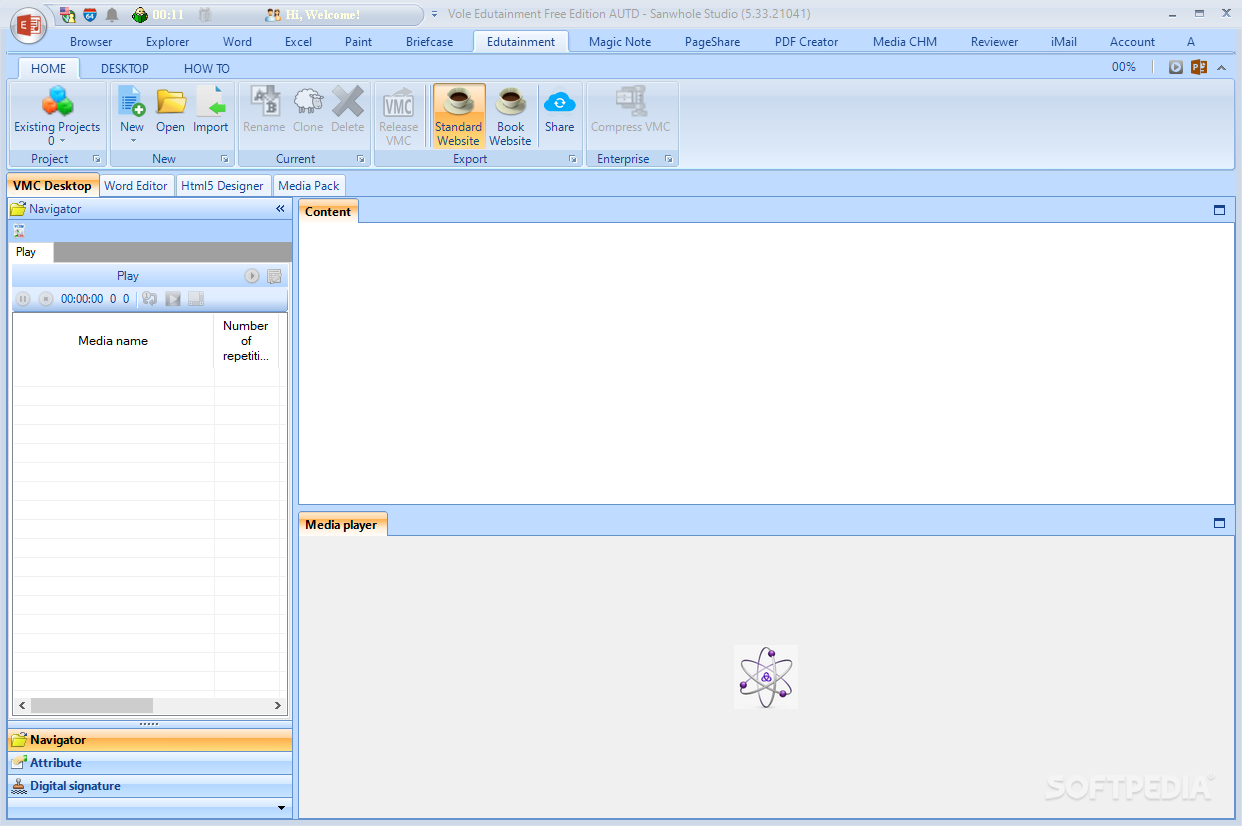Click the PowerPoint icon near 00% indicator
Screen dimensions: 1242x826
point(1199,67)
